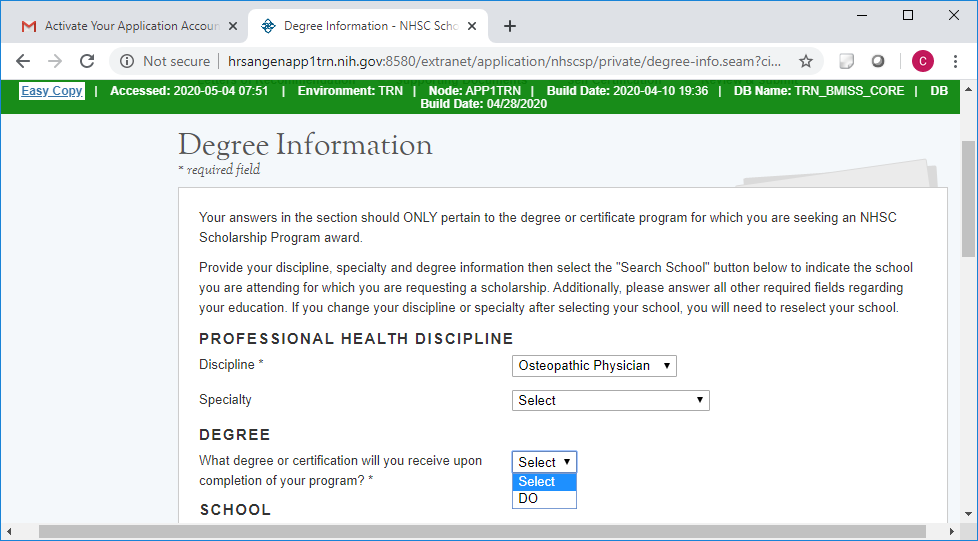Open the Specialty dropdown

611,401
